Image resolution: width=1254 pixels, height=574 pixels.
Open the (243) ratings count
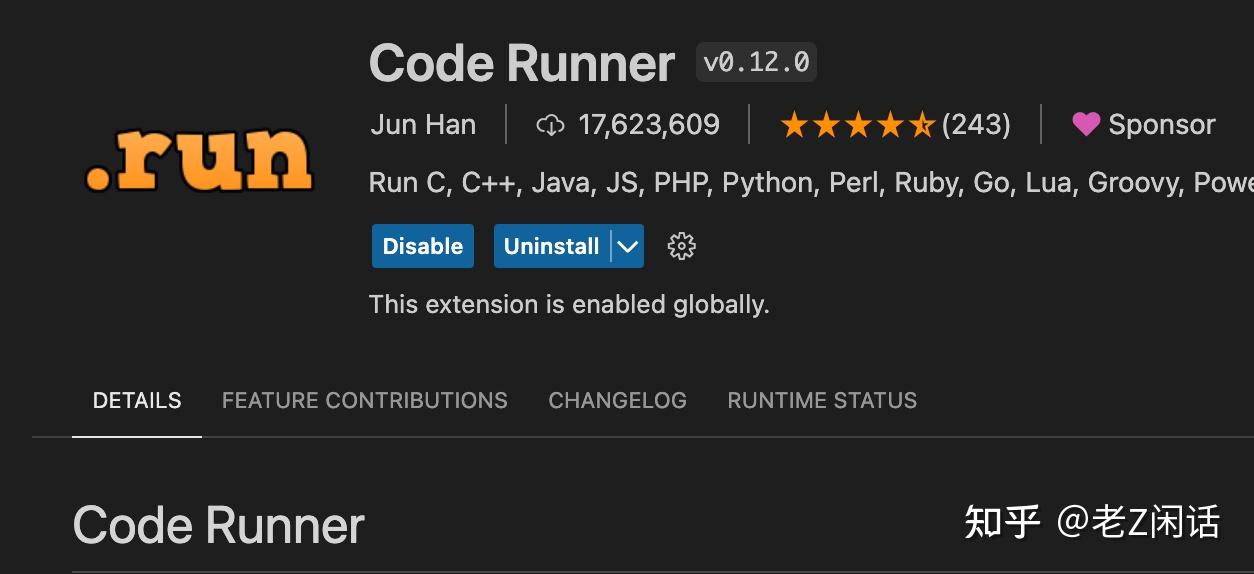(x=976, y=125)
